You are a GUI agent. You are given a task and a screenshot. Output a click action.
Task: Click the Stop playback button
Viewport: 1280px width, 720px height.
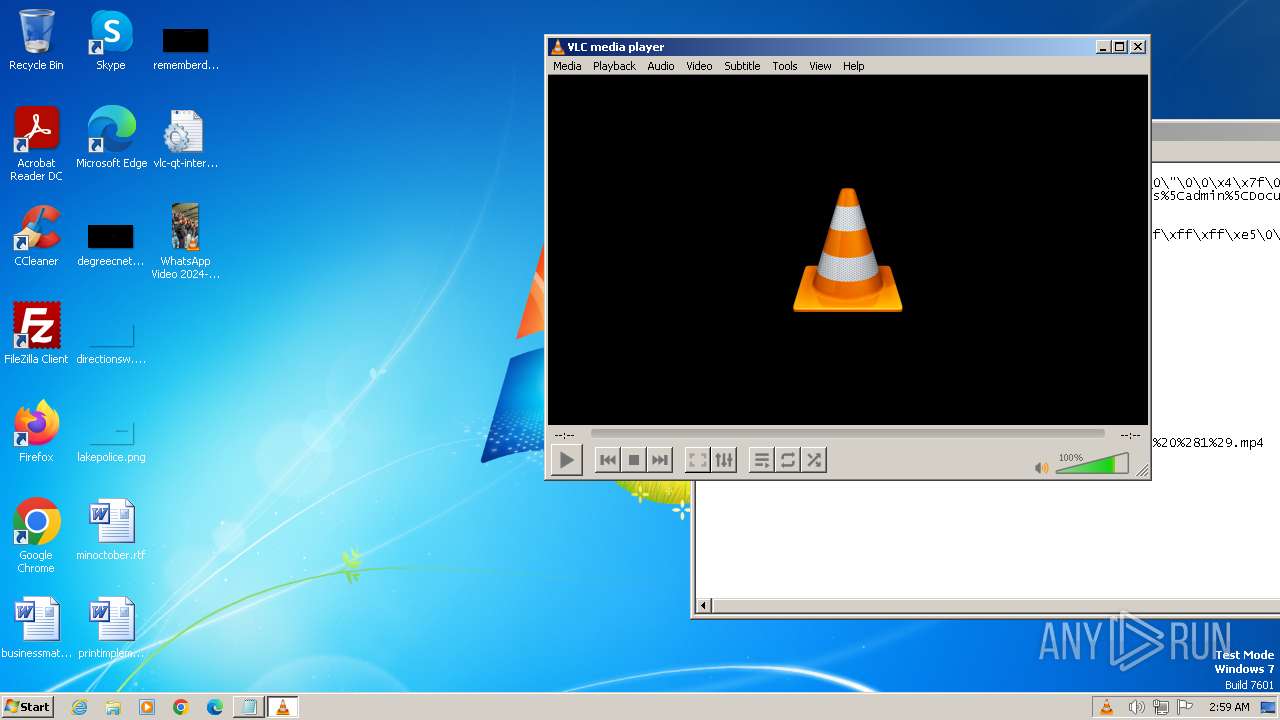(x=633, y=460)
